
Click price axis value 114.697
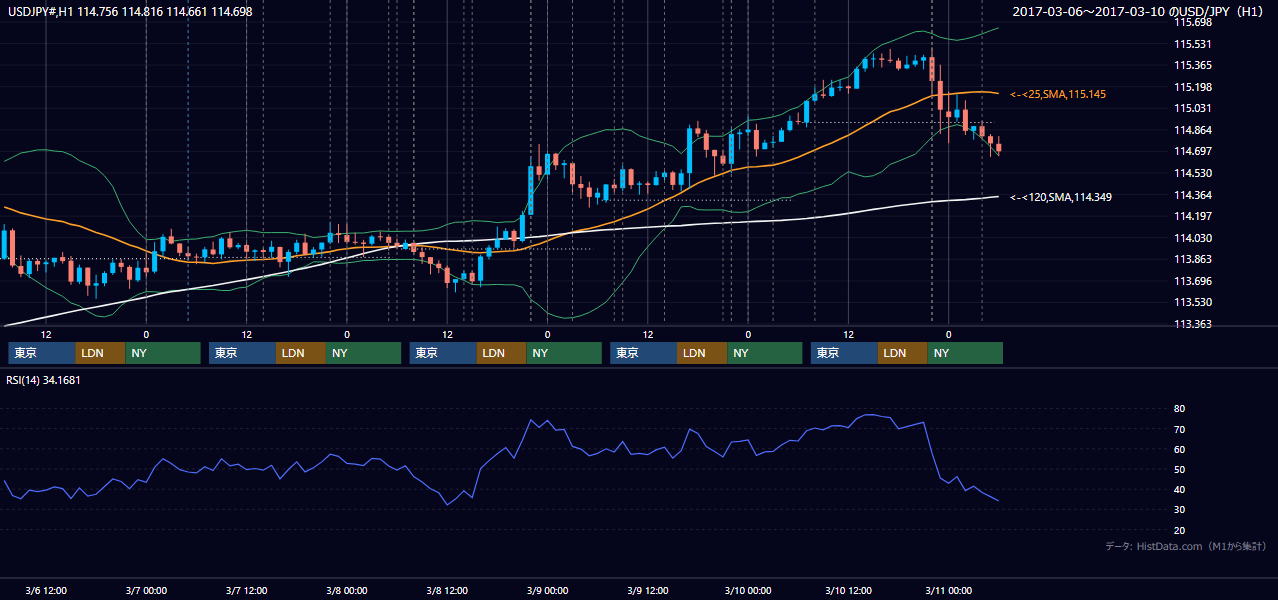pyautogui.click(x=1192, y=151)
